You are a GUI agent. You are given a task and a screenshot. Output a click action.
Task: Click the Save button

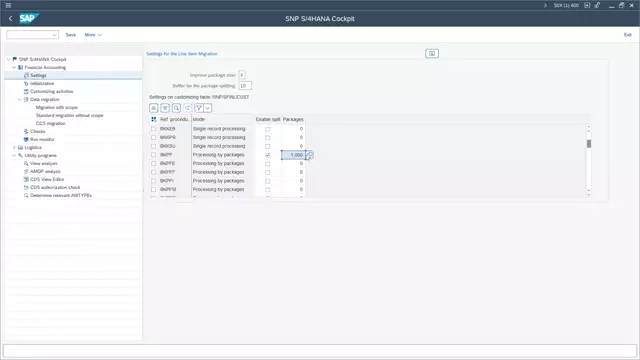point(71,35)
